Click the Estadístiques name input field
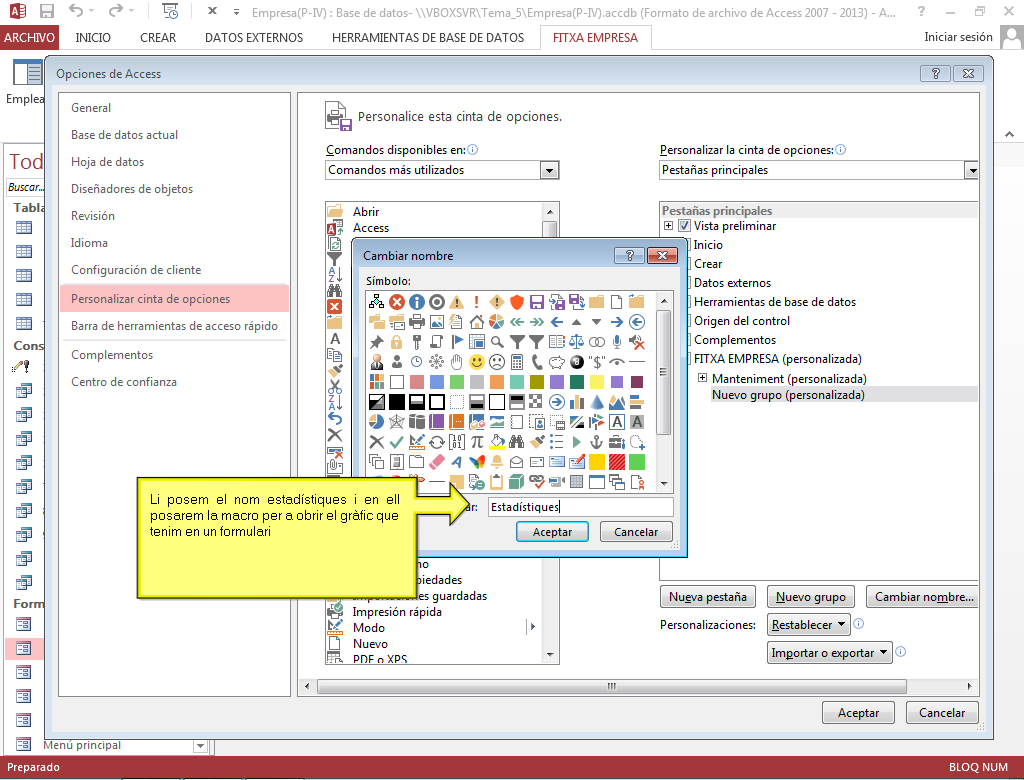1024x780 pixels. (581, 507)
